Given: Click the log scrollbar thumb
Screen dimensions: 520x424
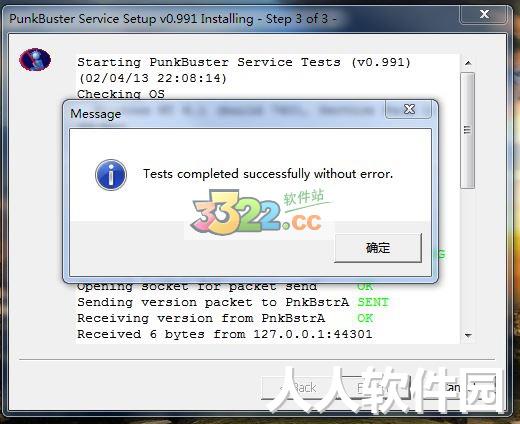Looking at the screenshot, I should click(x=467, y=130).
